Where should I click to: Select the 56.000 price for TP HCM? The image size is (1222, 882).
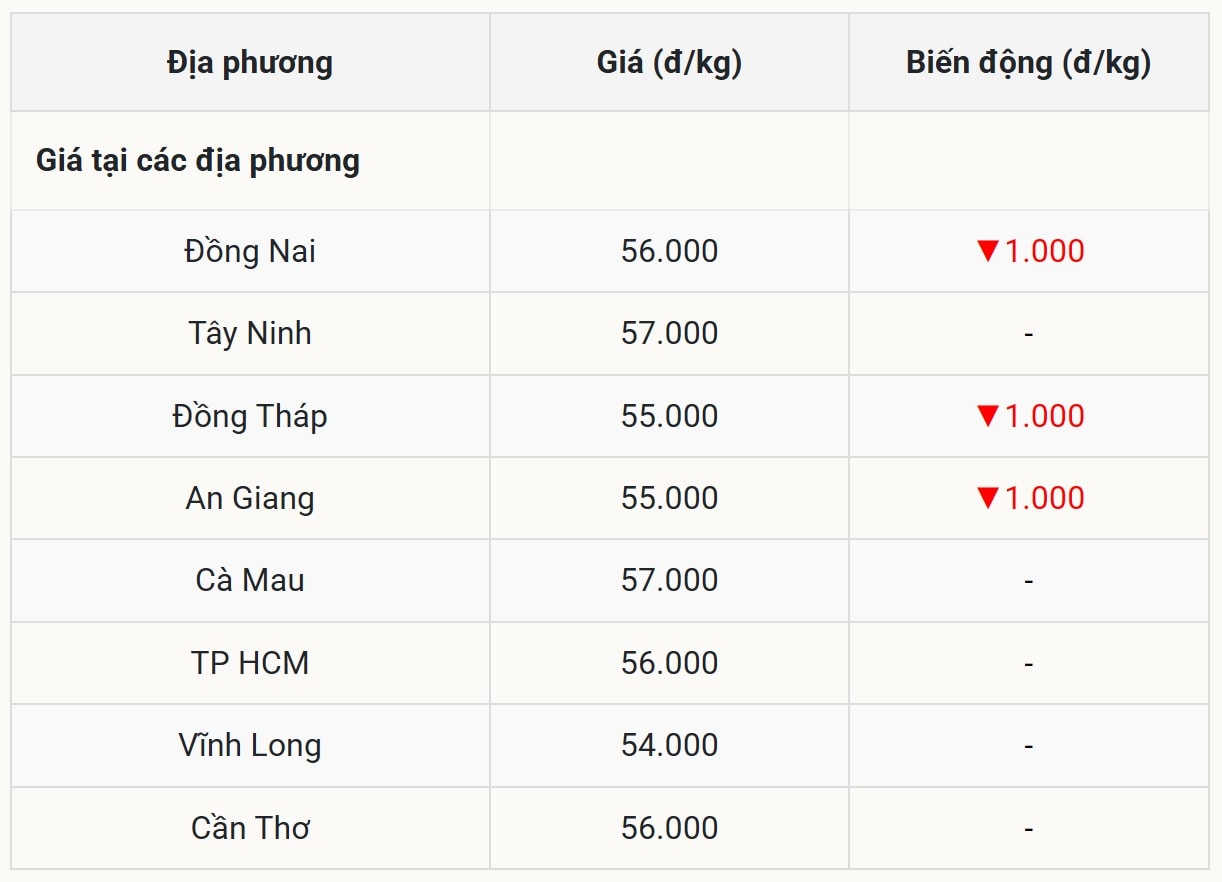point(669,663)
